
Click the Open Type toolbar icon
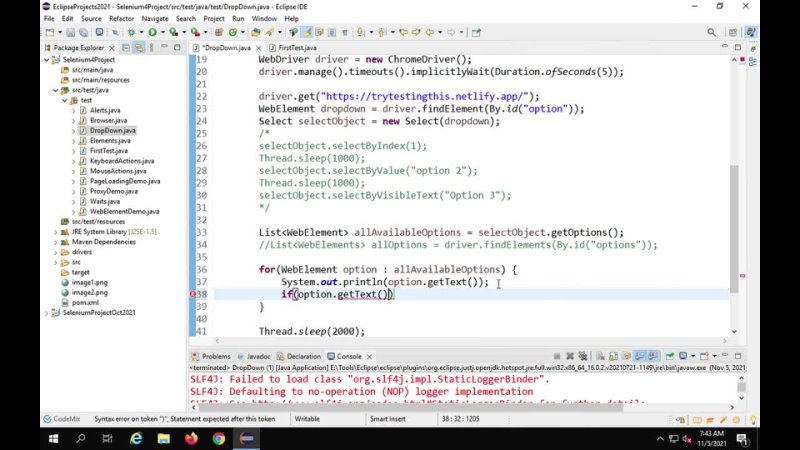pos(256,32)
